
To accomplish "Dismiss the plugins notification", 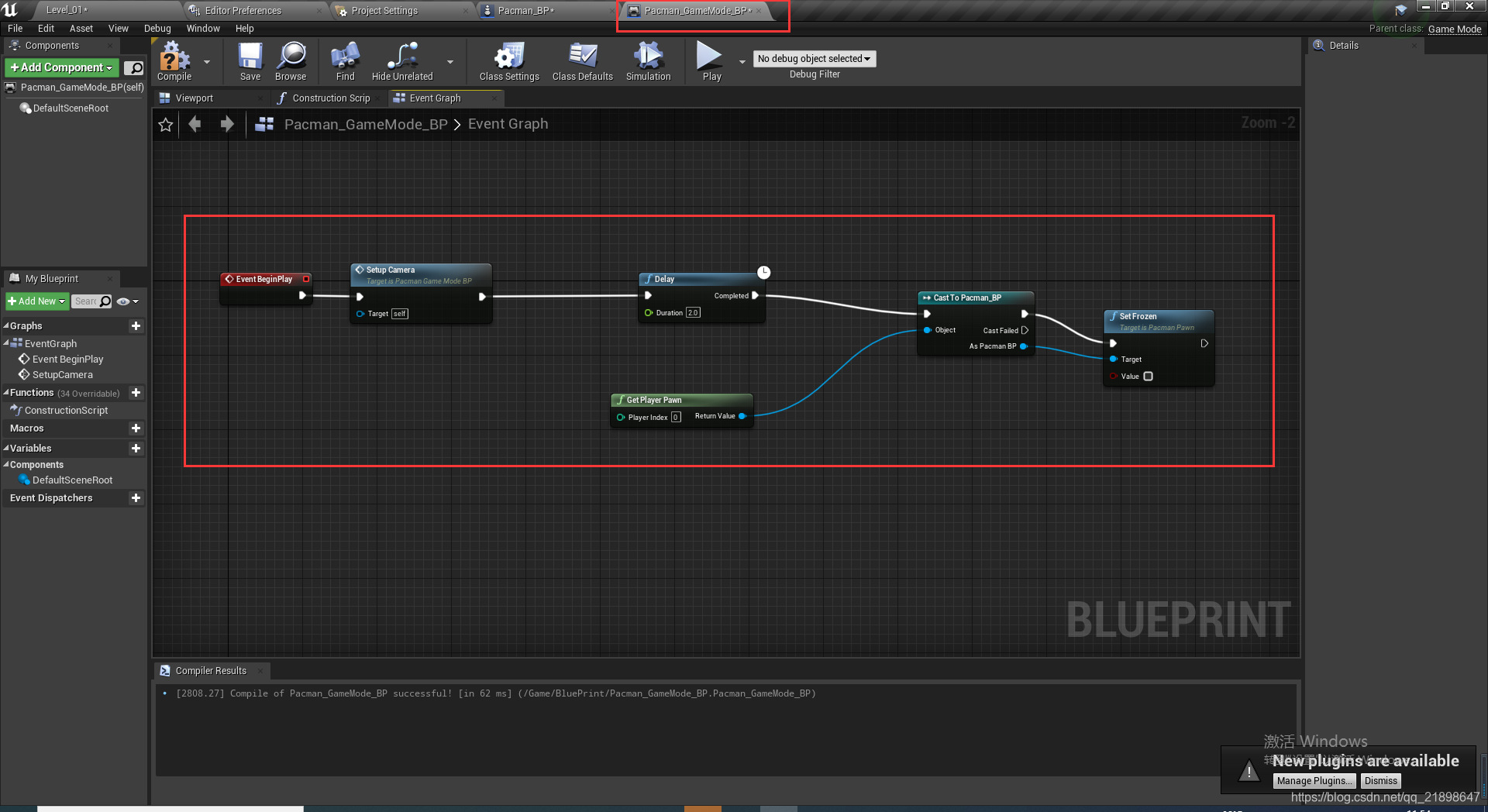I will click(1380, 781).
